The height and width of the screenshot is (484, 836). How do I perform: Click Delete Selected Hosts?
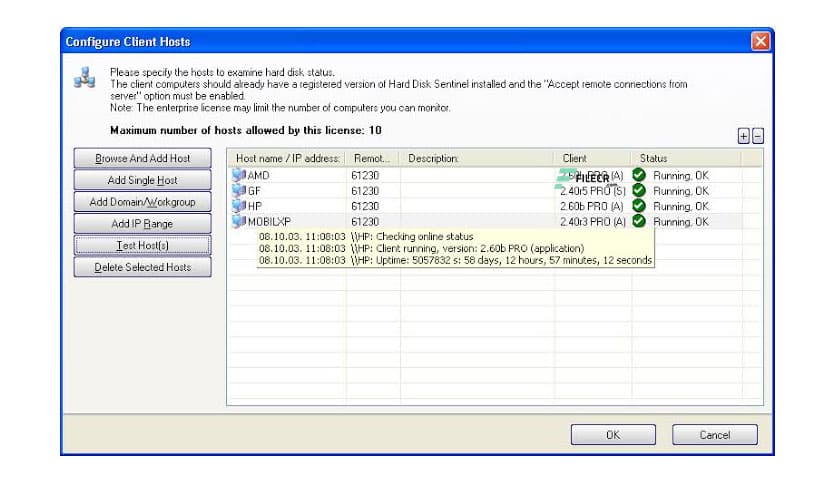(142, 267)
